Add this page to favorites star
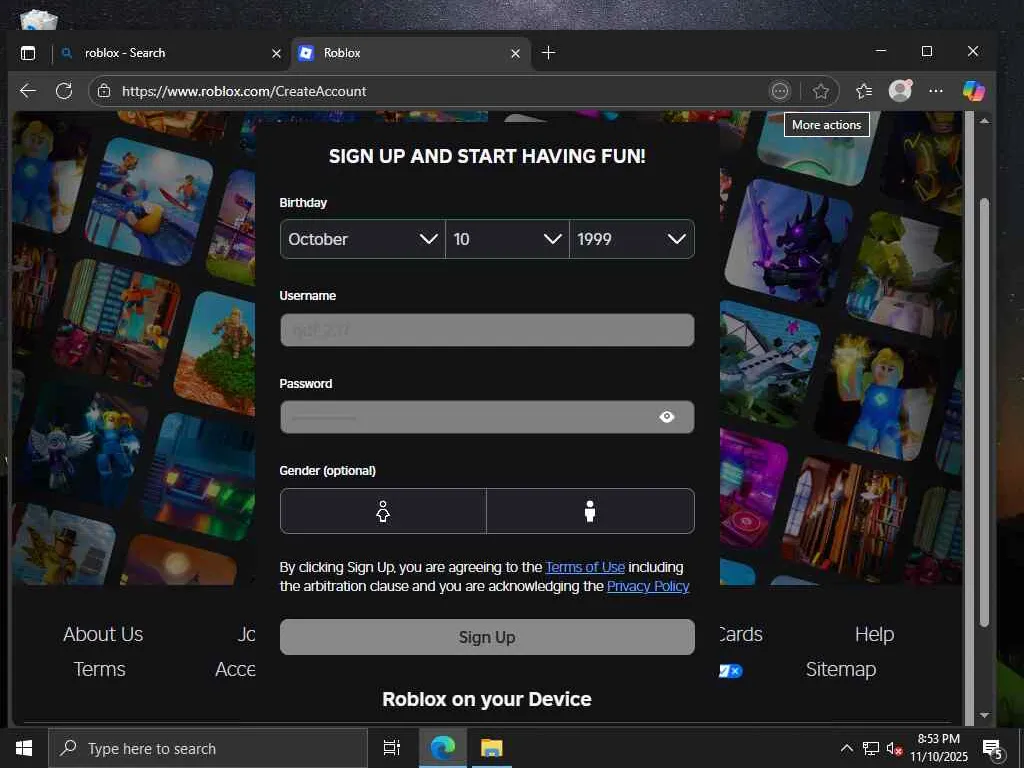 click(x=821, y=91)
